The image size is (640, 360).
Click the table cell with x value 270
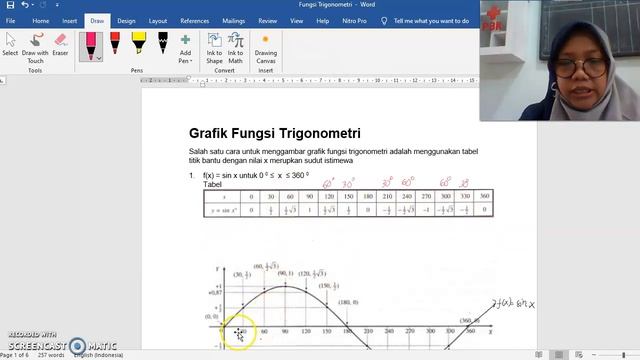coord(426,196)
